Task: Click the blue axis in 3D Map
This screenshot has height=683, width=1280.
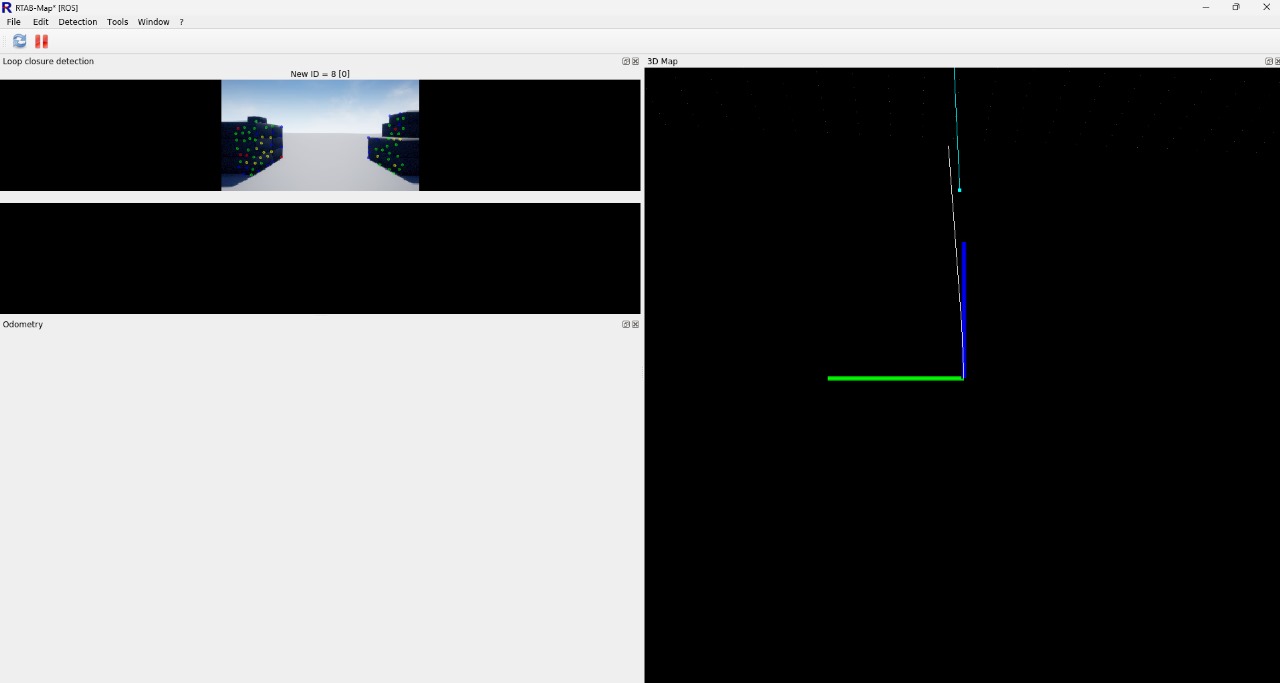Action: pos(964,300)
